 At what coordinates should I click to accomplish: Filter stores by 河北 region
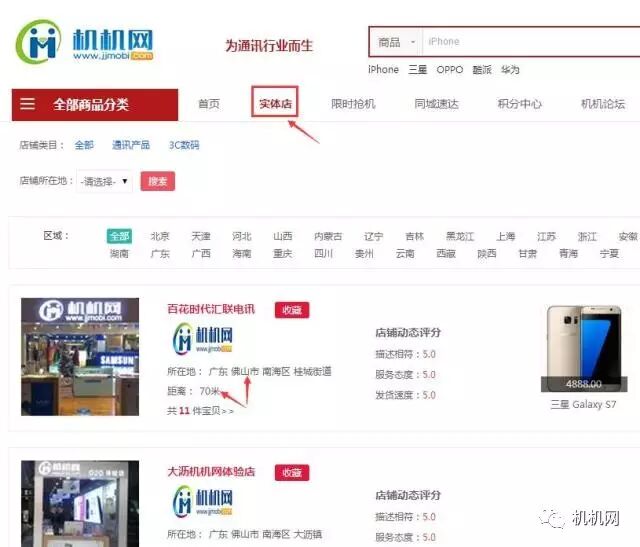click(x=242, y=236)
